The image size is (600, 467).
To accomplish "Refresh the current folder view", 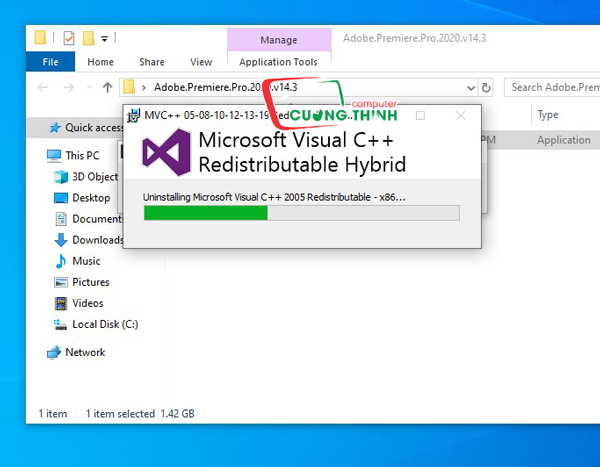I will tap(486, 88).
